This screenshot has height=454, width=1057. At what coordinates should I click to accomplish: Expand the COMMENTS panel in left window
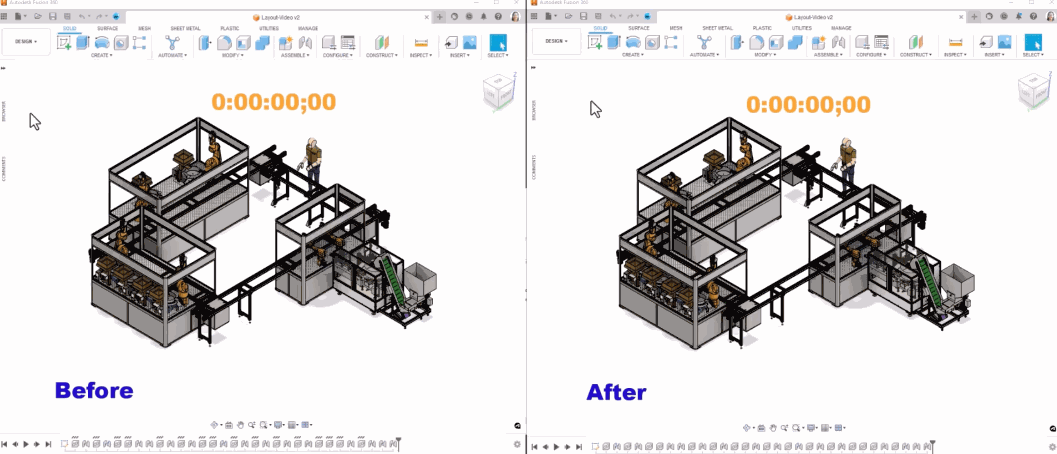[3, 168]
